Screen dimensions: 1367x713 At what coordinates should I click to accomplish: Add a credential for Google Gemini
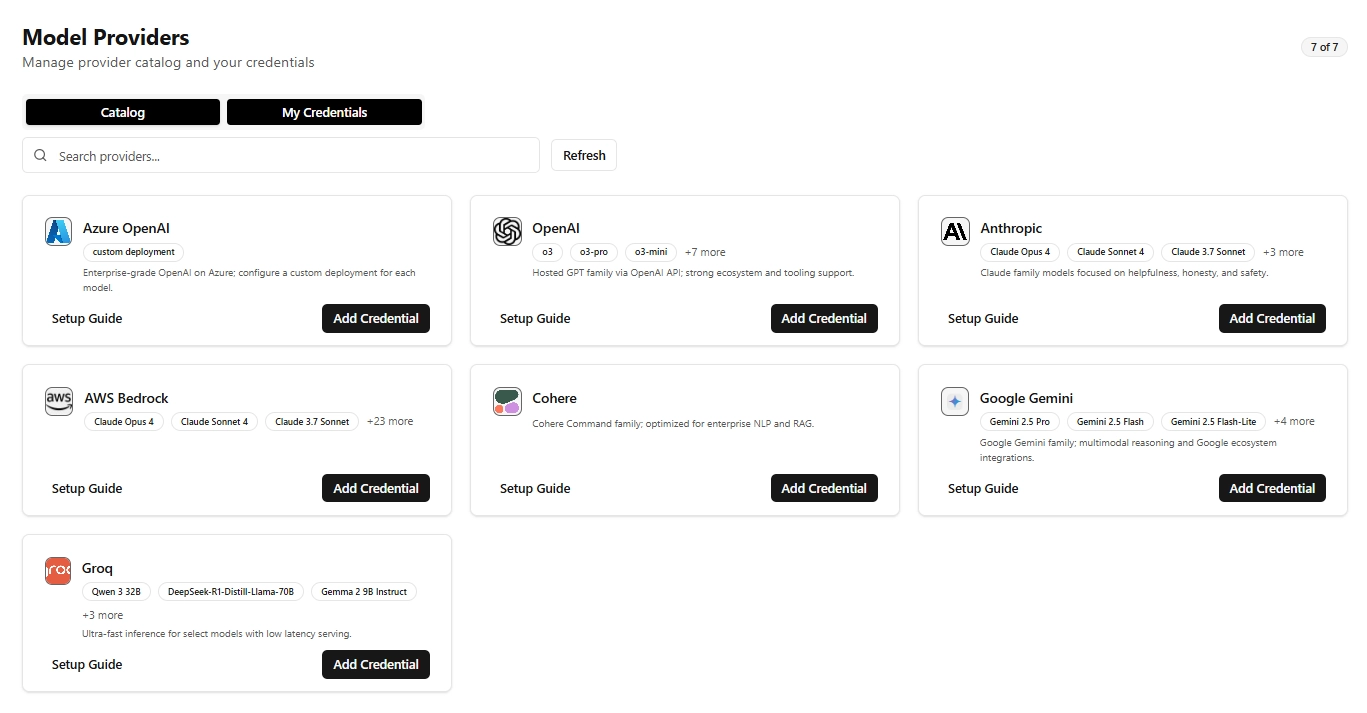point(1272,488)
